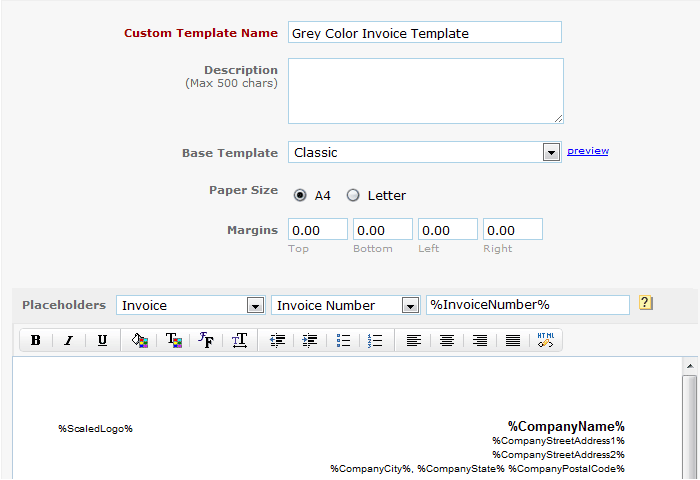Screen dimensions: 700x480
Task: Set the Left margin field
Action: pos(448,230)
